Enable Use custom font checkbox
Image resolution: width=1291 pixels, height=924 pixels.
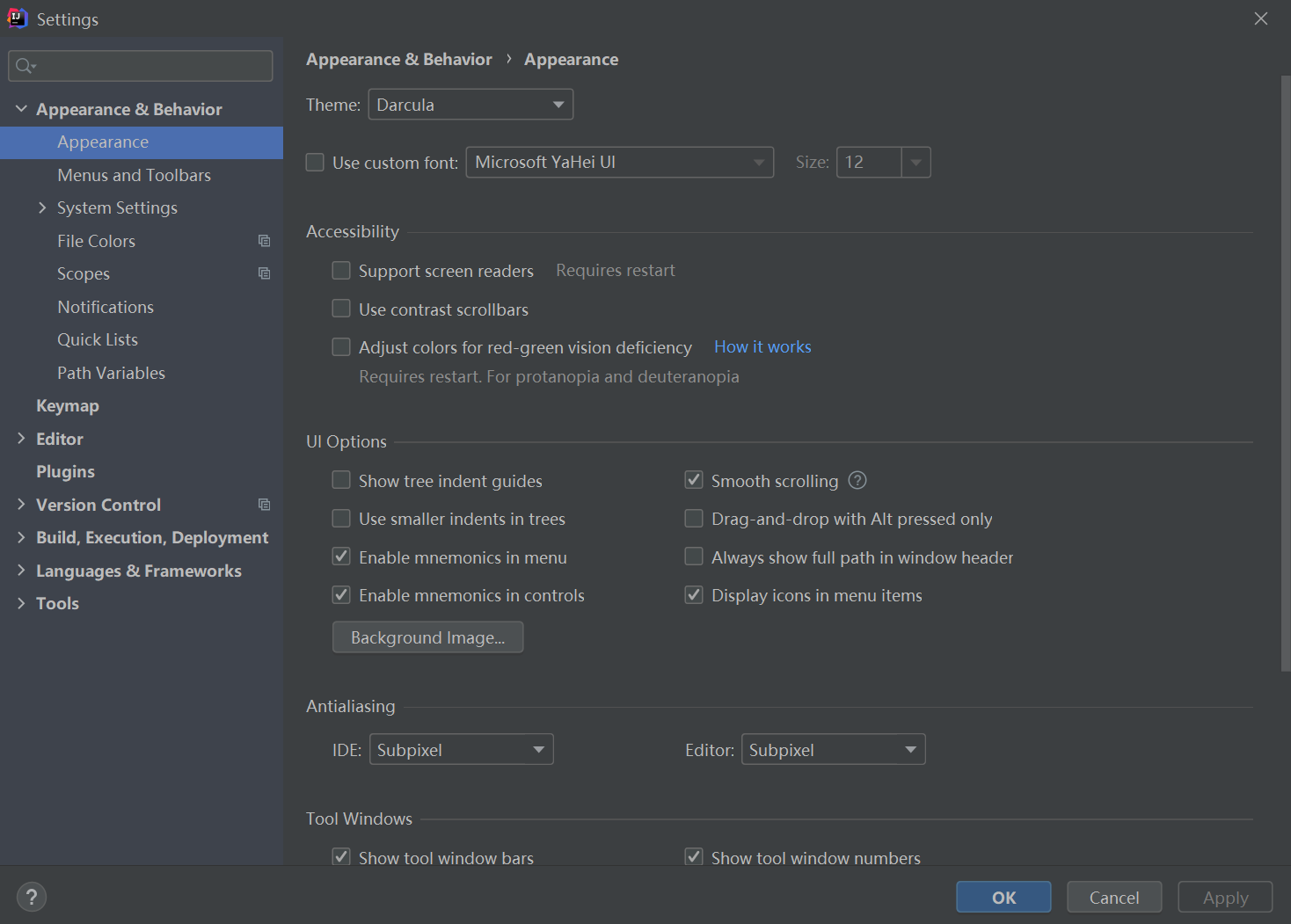click(x=315, y=163)
